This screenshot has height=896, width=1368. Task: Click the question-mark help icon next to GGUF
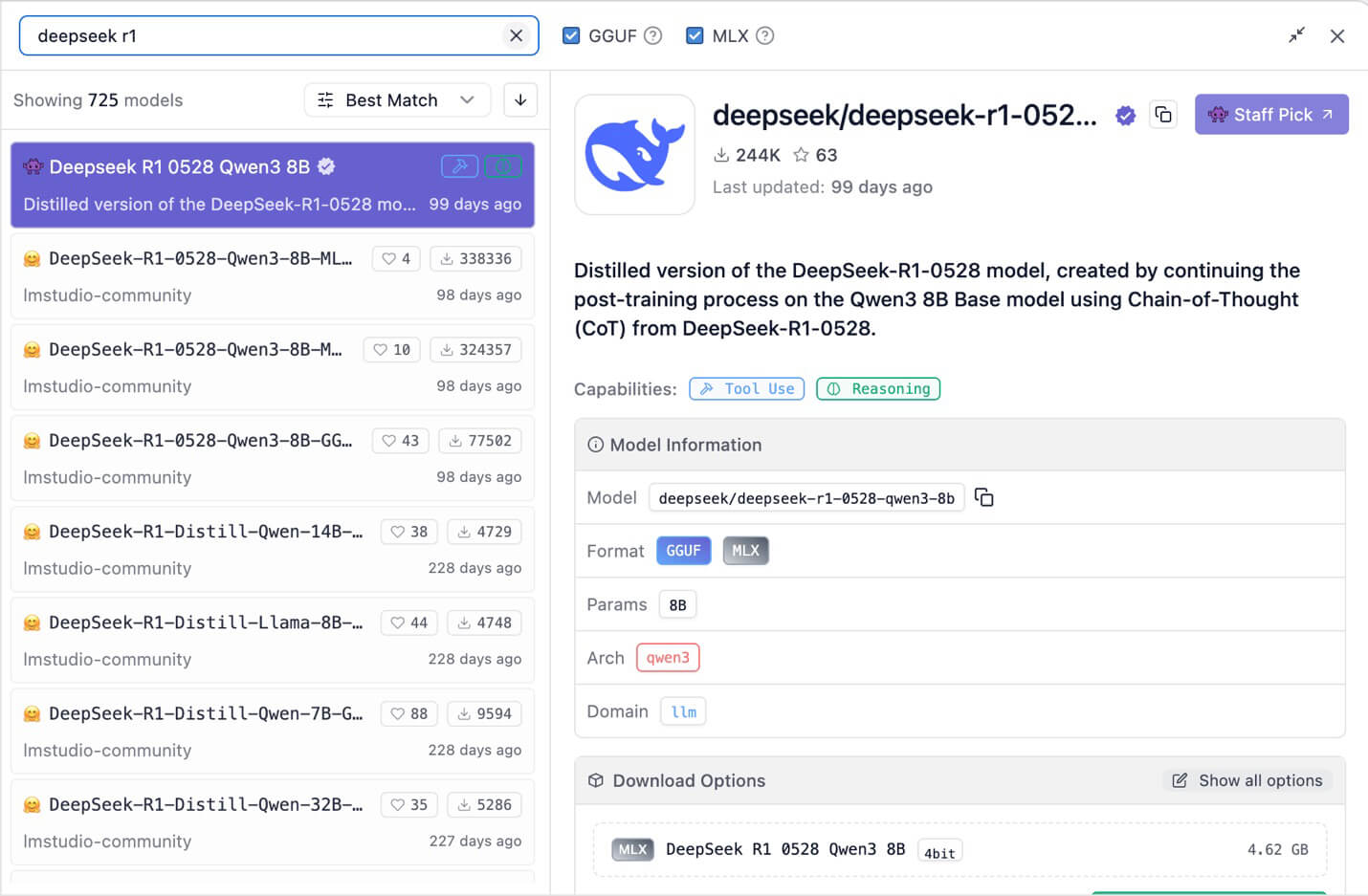point(653,34)
